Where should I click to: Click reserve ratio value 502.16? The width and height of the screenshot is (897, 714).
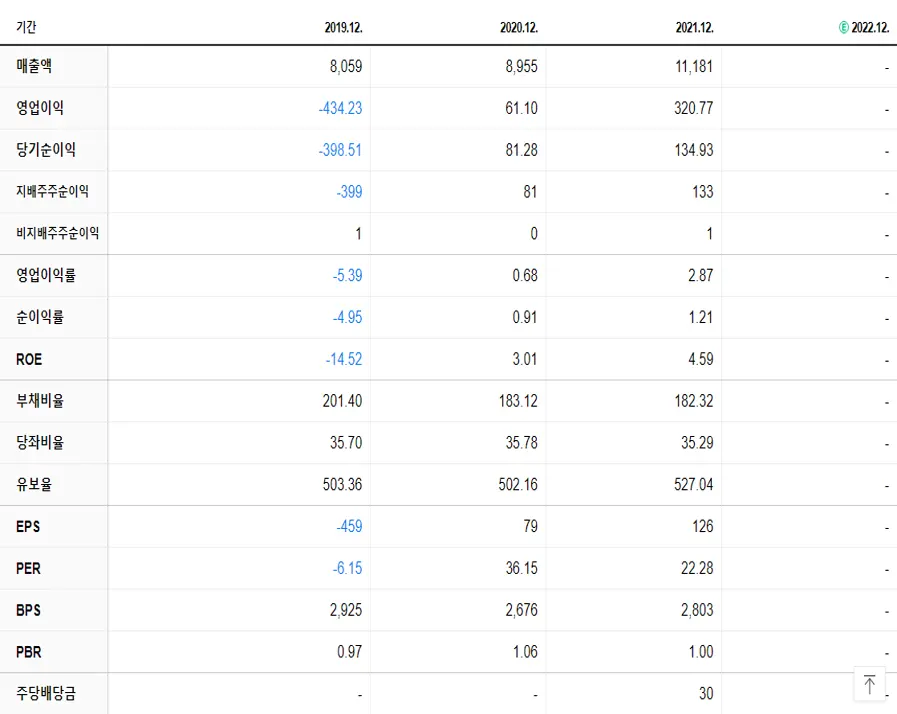pyautogui.click(x=518, y=485)
